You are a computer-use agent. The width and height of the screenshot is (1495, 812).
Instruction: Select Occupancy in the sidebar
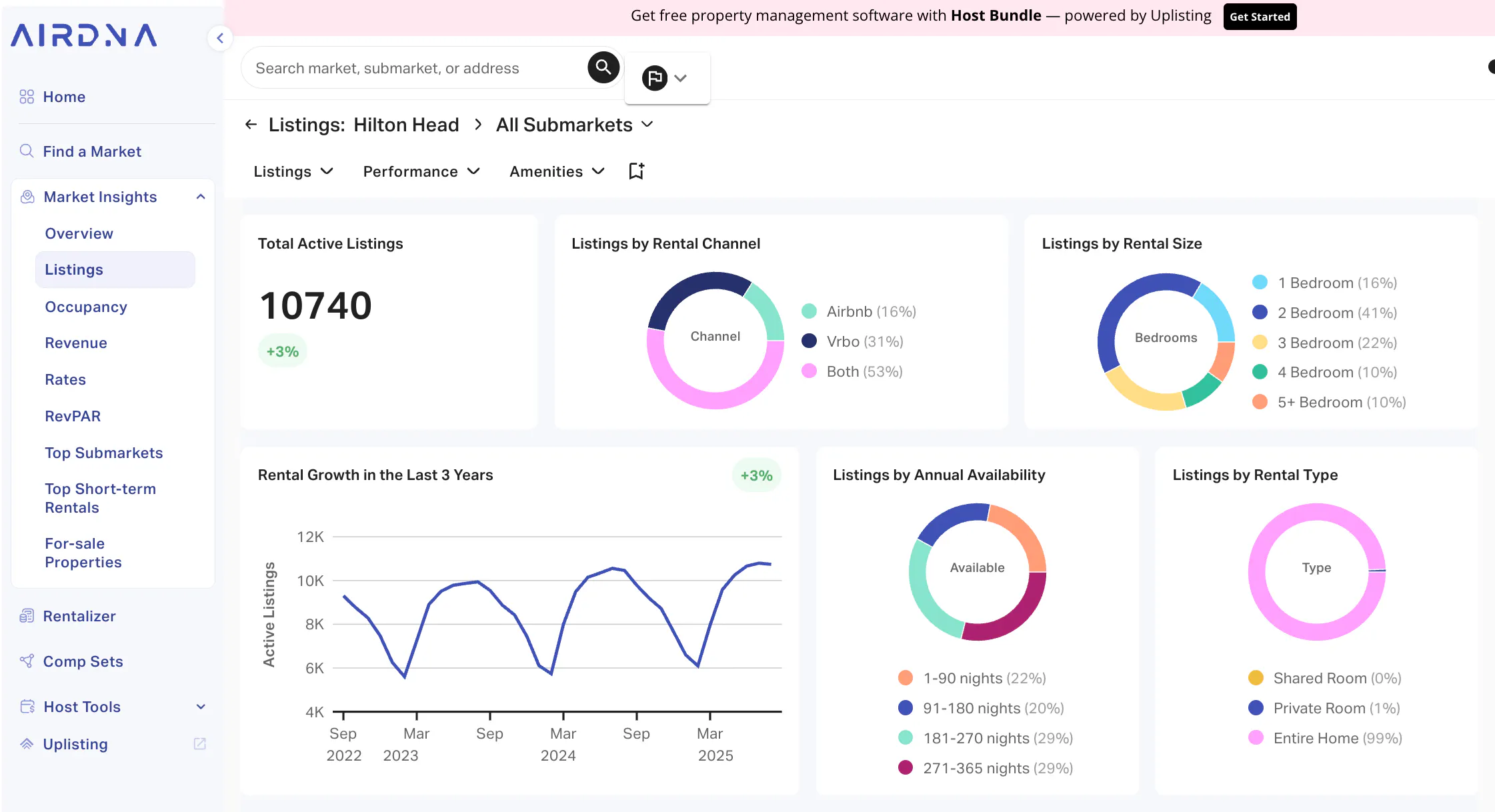(86, 307)
